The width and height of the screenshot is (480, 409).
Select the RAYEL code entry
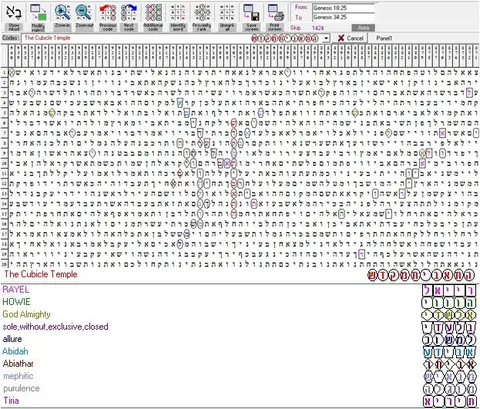tap(16, 289)
